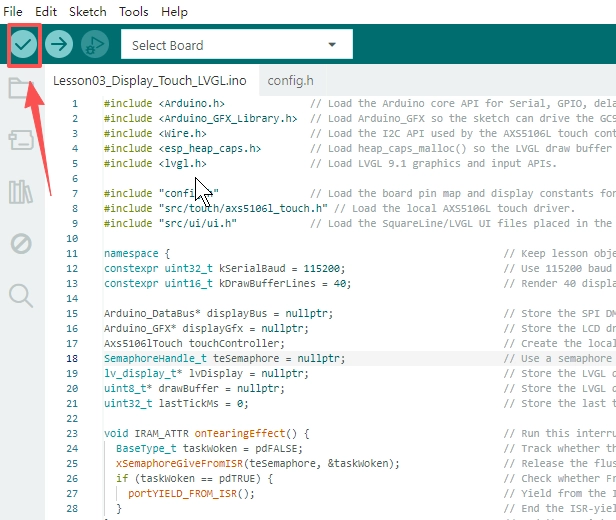
Task: Click taskWoken = pdFALSE line
Action: (209, 449)
